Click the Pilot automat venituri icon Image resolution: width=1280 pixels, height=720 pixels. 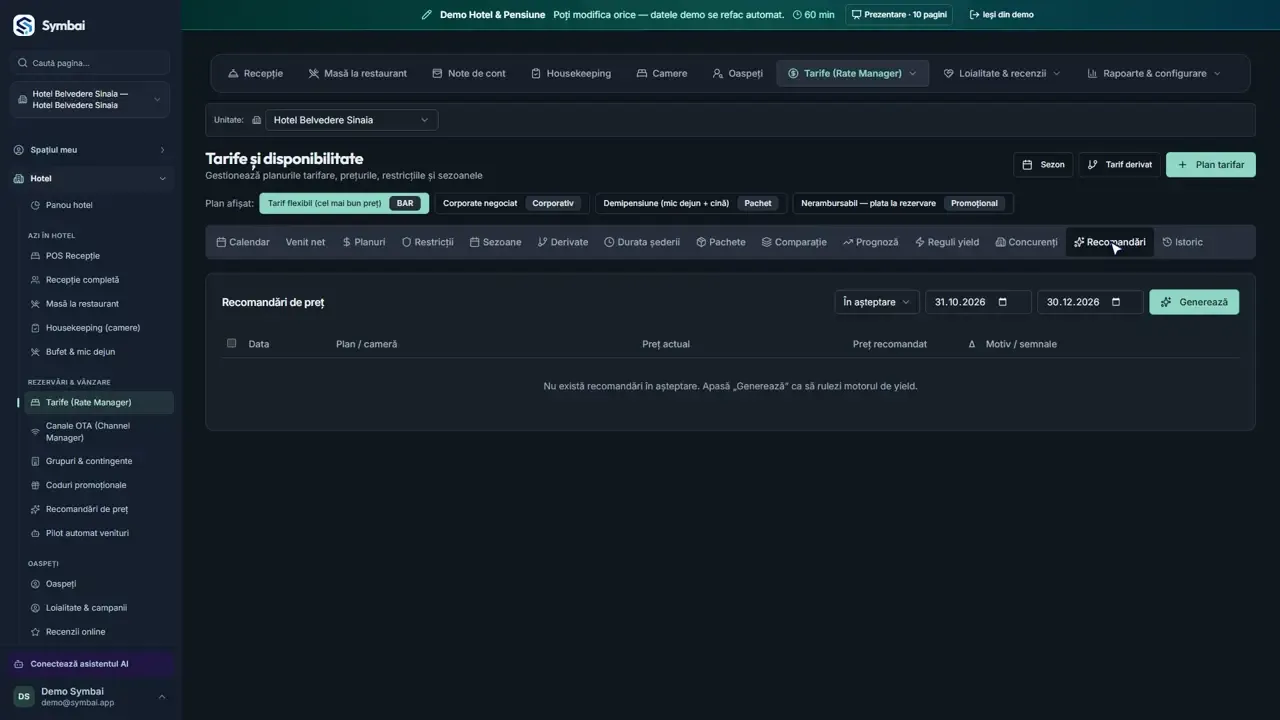(36, 533)
